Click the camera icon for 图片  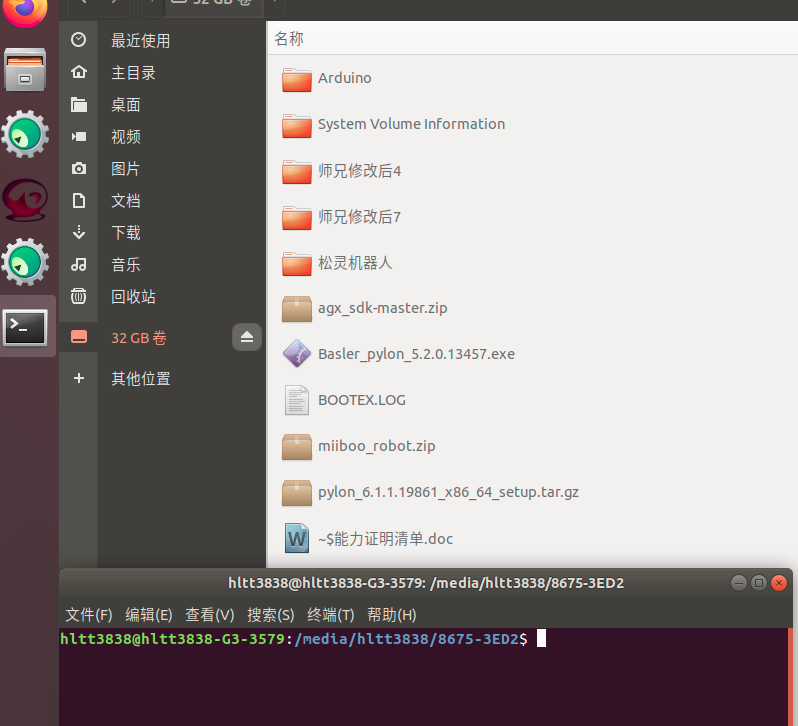[78, 168]
